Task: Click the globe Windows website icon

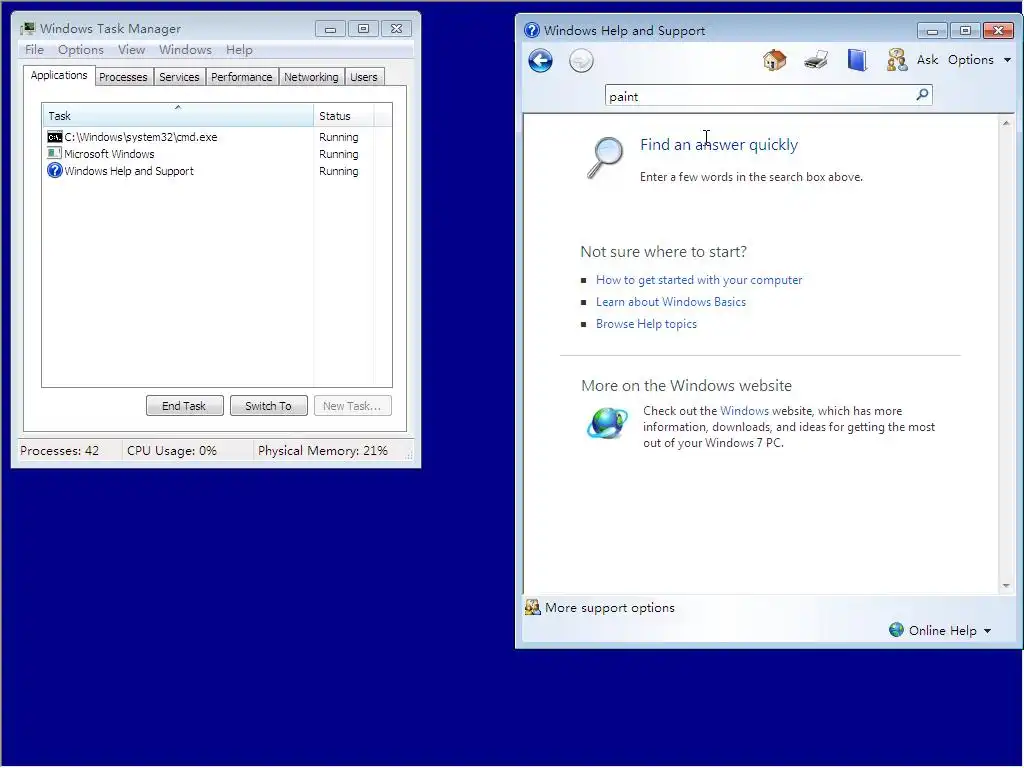Action: (607, 423)
